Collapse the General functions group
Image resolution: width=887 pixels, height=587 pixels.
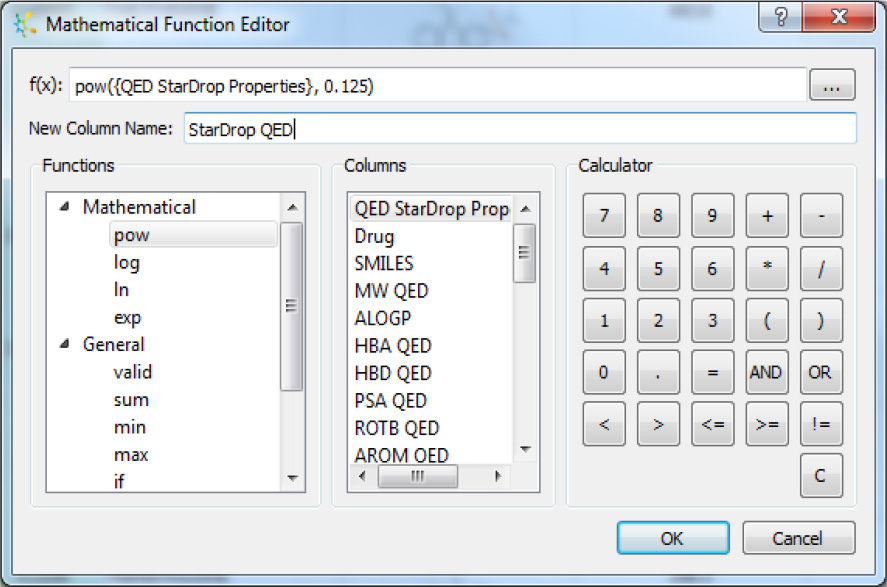click(62, 344)
